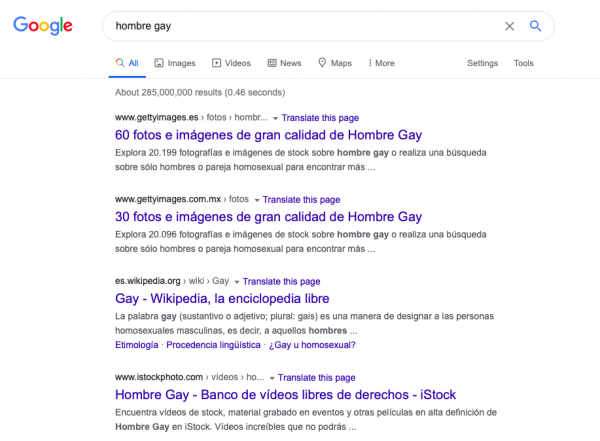Click the search box containing 'hombre gay'
Image resolution: width=600 pixels, height=441 pixels.
[x=328, y=26]
